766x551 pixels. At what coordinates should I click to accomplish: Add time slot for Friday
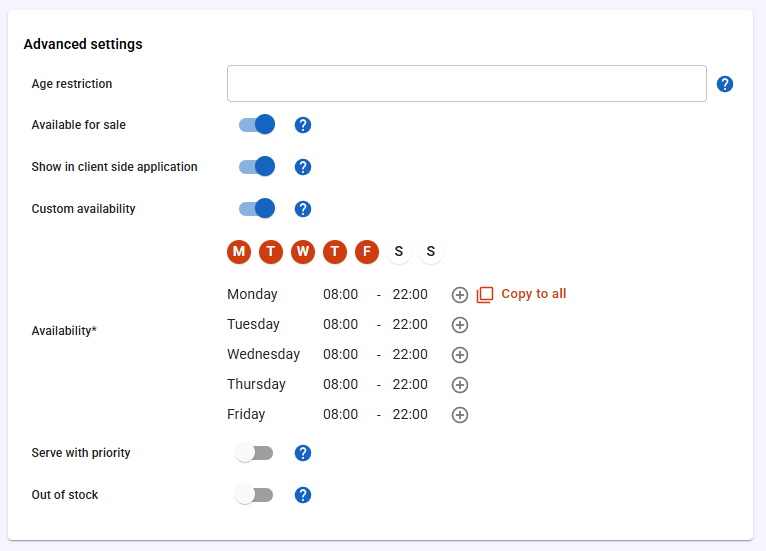[460, 415]
